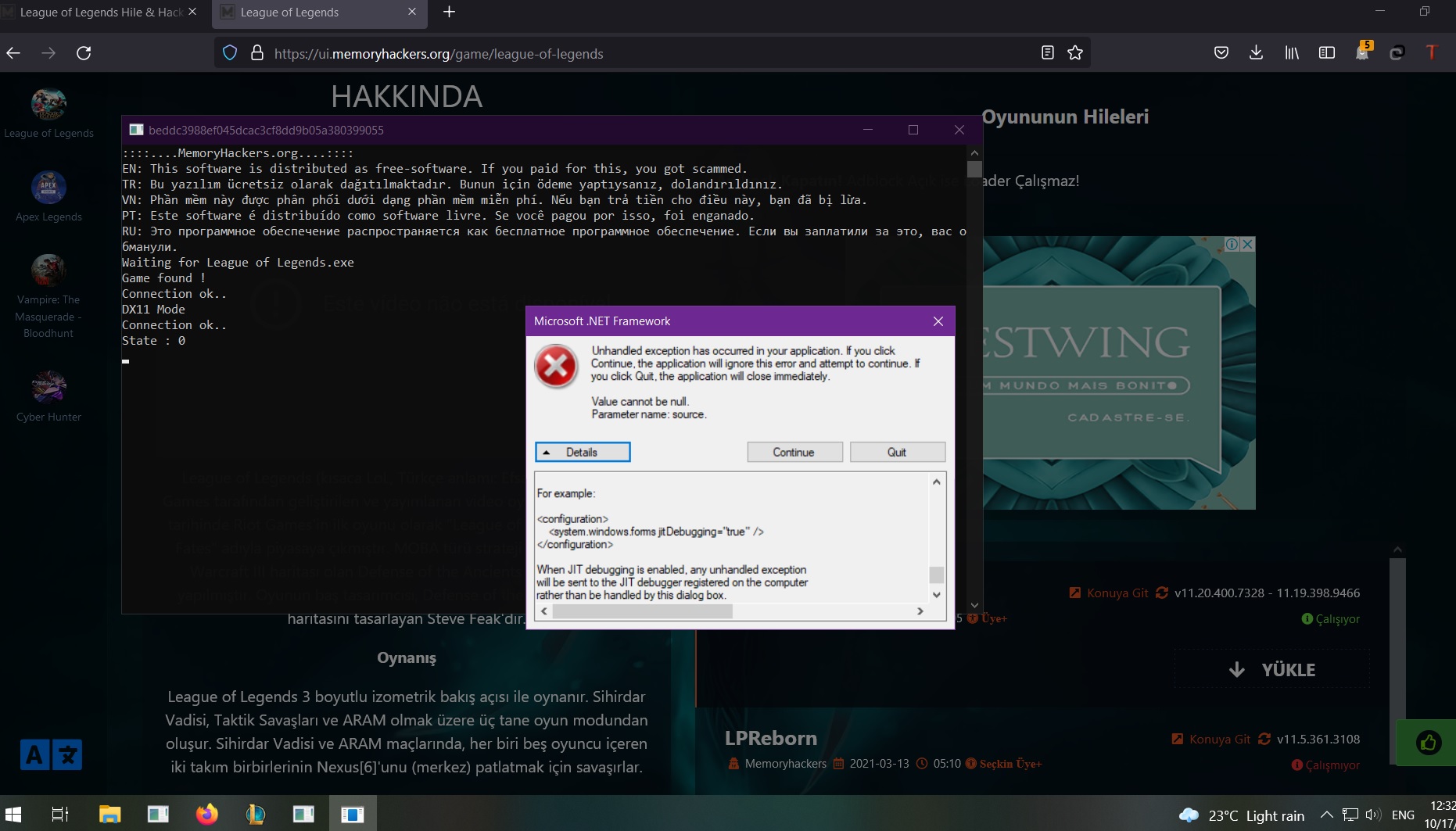This screenshot has width=1456, height=831.
Task: Open Firefox from the taskbar
Action: click(x=206, y=815)
